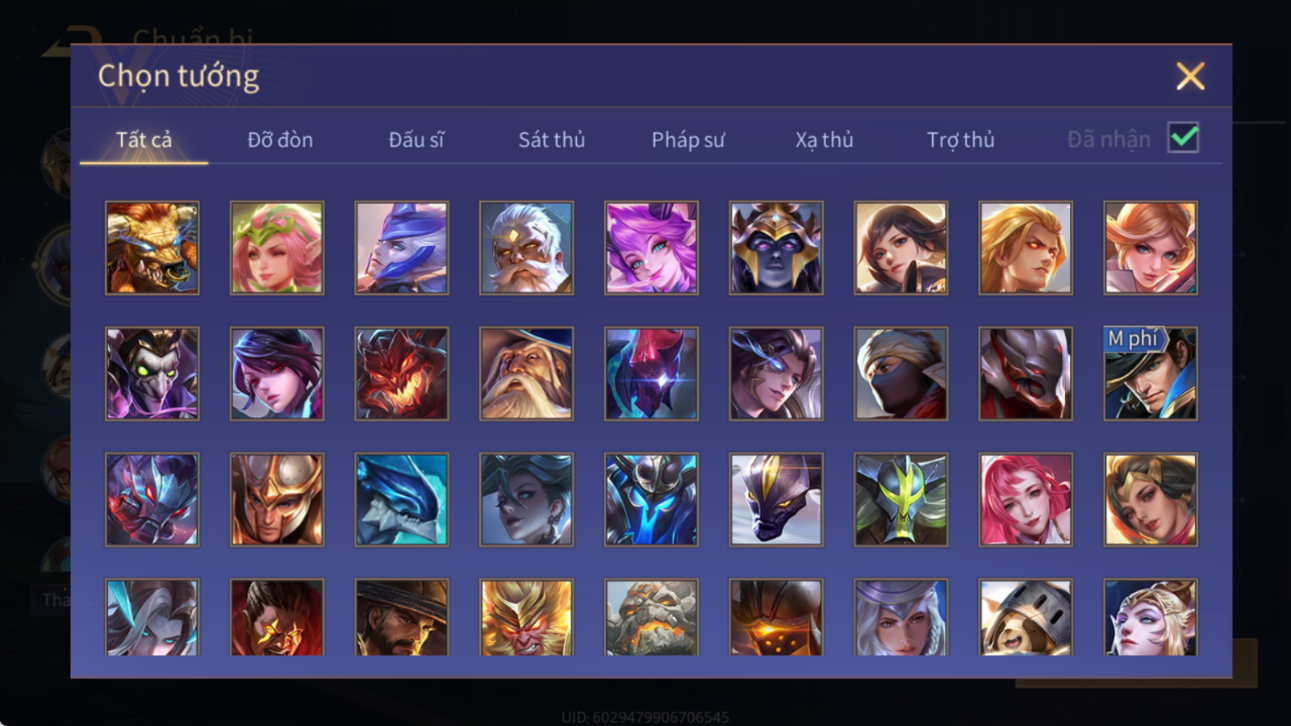Screen dimensions: 1291x726
Task: Pick the hero marked 'M phí' free label
Action: click(1150, 374)
